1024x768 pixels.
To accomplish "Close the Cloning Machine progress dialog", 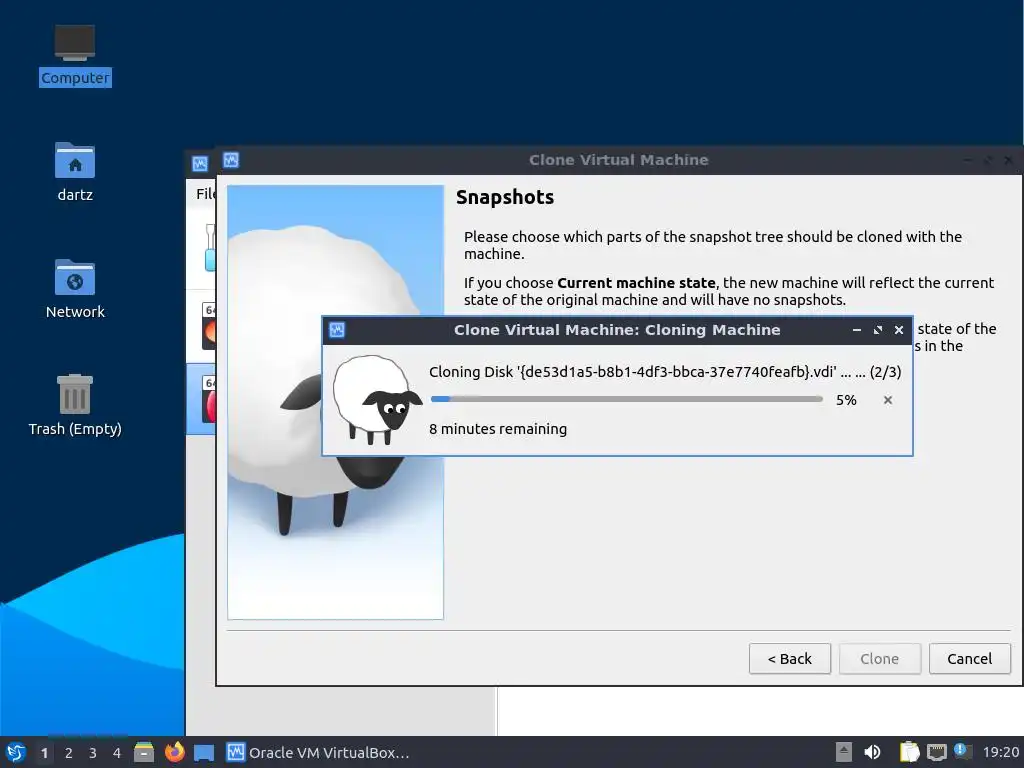I will pyautogui.click(x=899, y=330).
